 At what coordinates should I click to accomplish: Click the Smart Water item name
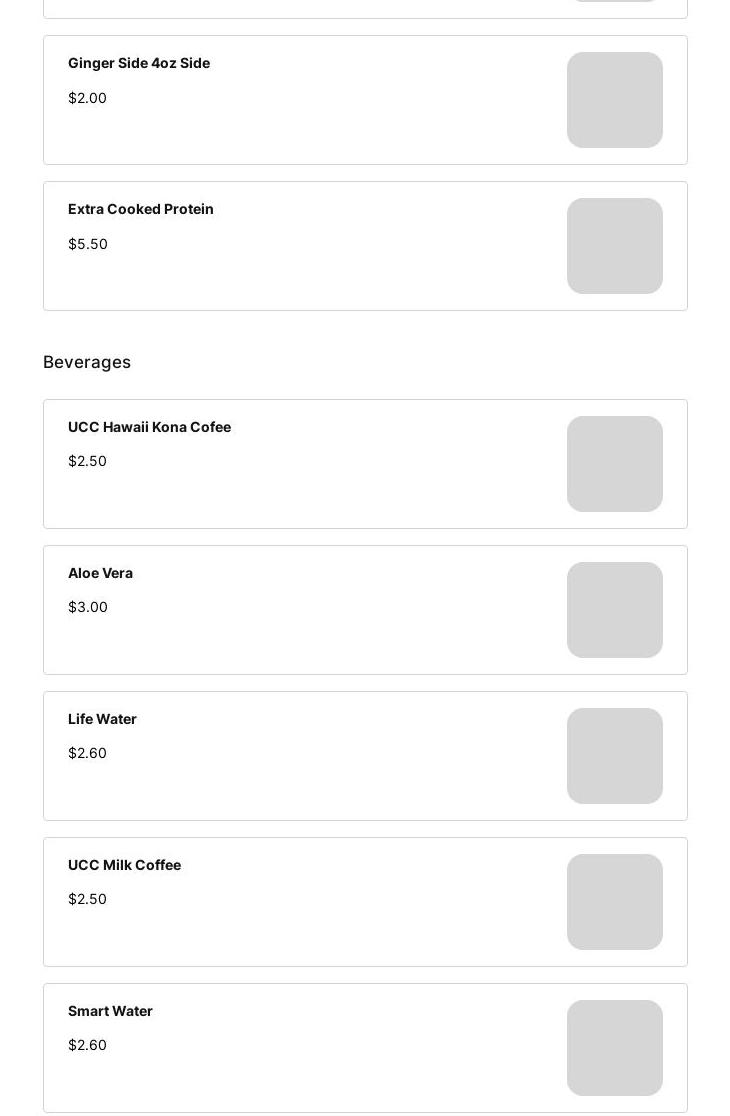110,1011
